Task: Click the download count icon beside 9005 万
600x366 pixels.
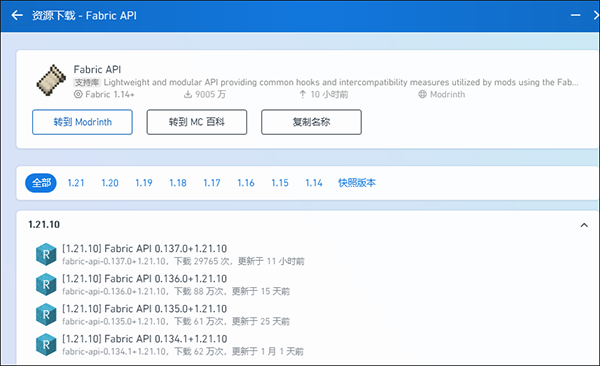Action: [x=188, y=94]
